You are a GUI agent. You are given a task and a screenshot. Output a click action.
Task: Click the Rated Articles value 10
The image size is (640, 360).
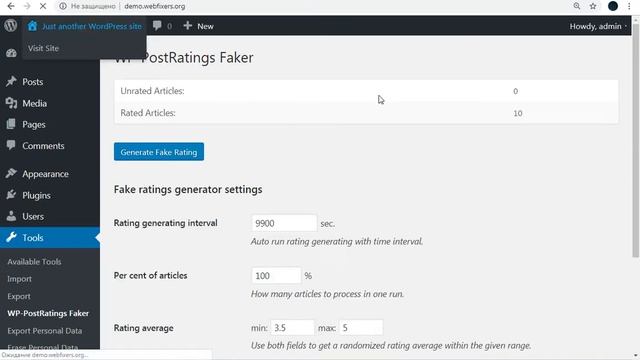518,113
